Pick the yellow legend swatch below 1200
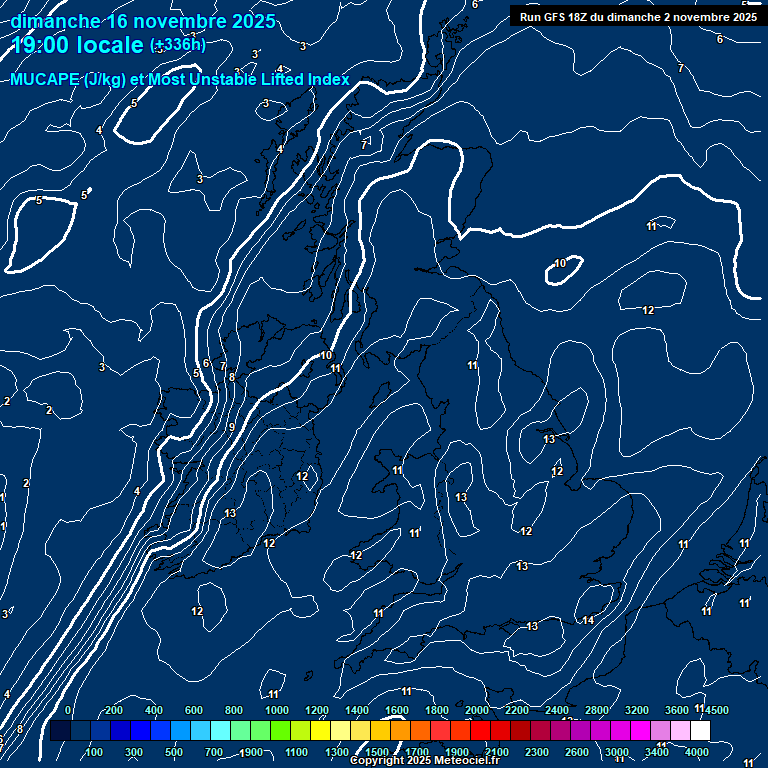This screenshot has height=768, width=768. tap(320, 732)
